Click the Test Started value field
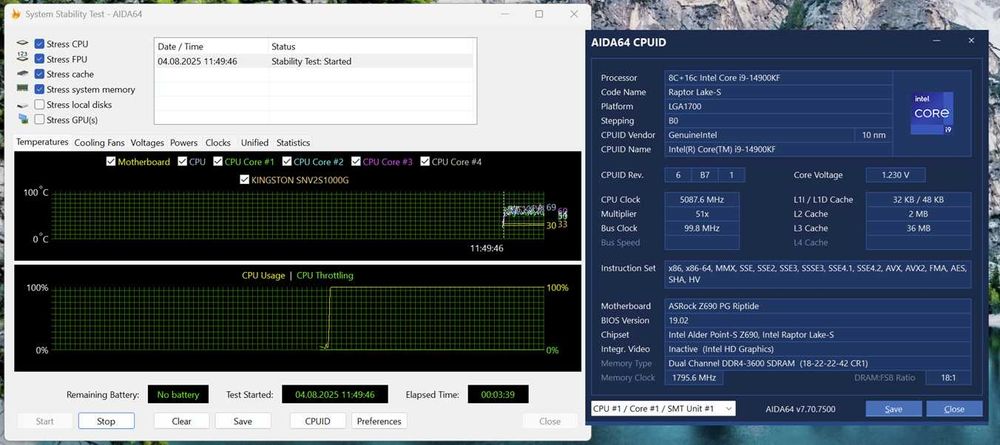Screen dimensions: 1000x445 (334, 395)
